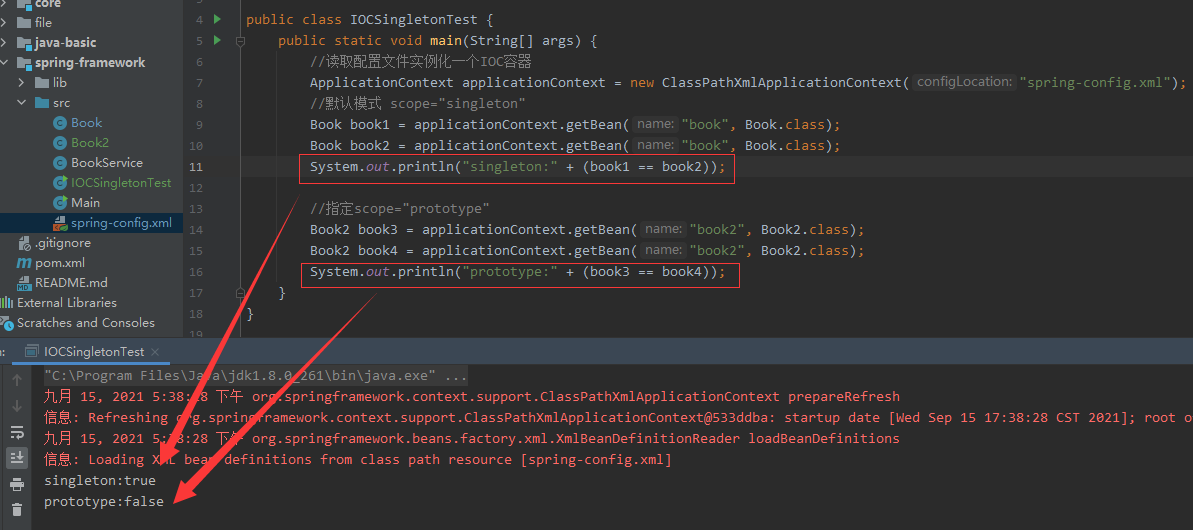The width and height of the screenshot is (1193, 530).
Task: Click the run gutter arrow beside main method
Action: click(217, 40)
